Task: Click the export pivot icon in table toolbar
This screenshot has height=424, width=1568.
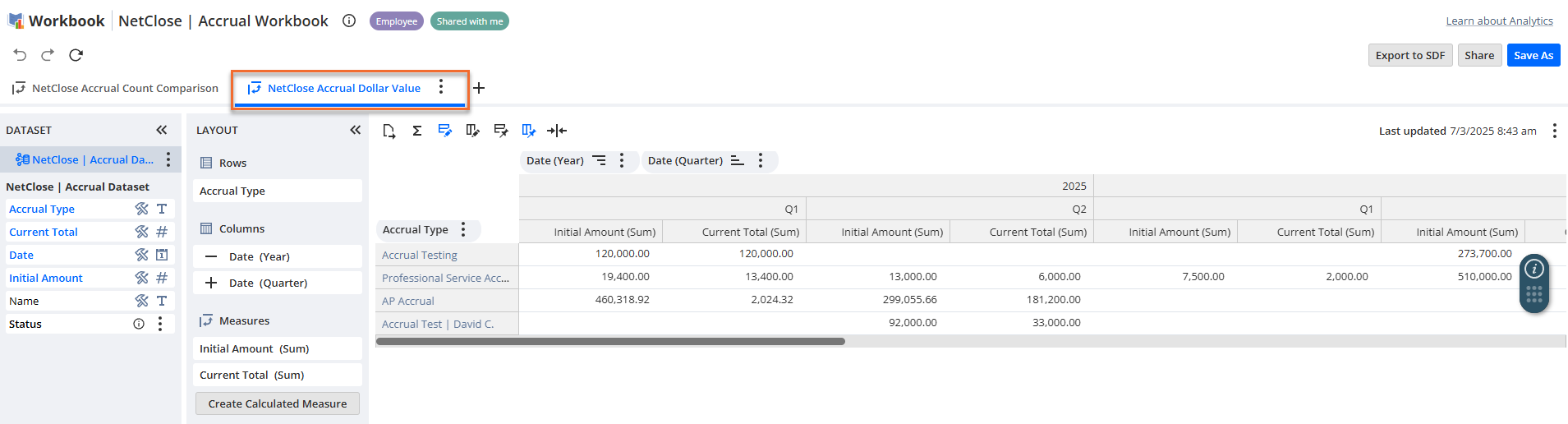Action: point(389,131)
